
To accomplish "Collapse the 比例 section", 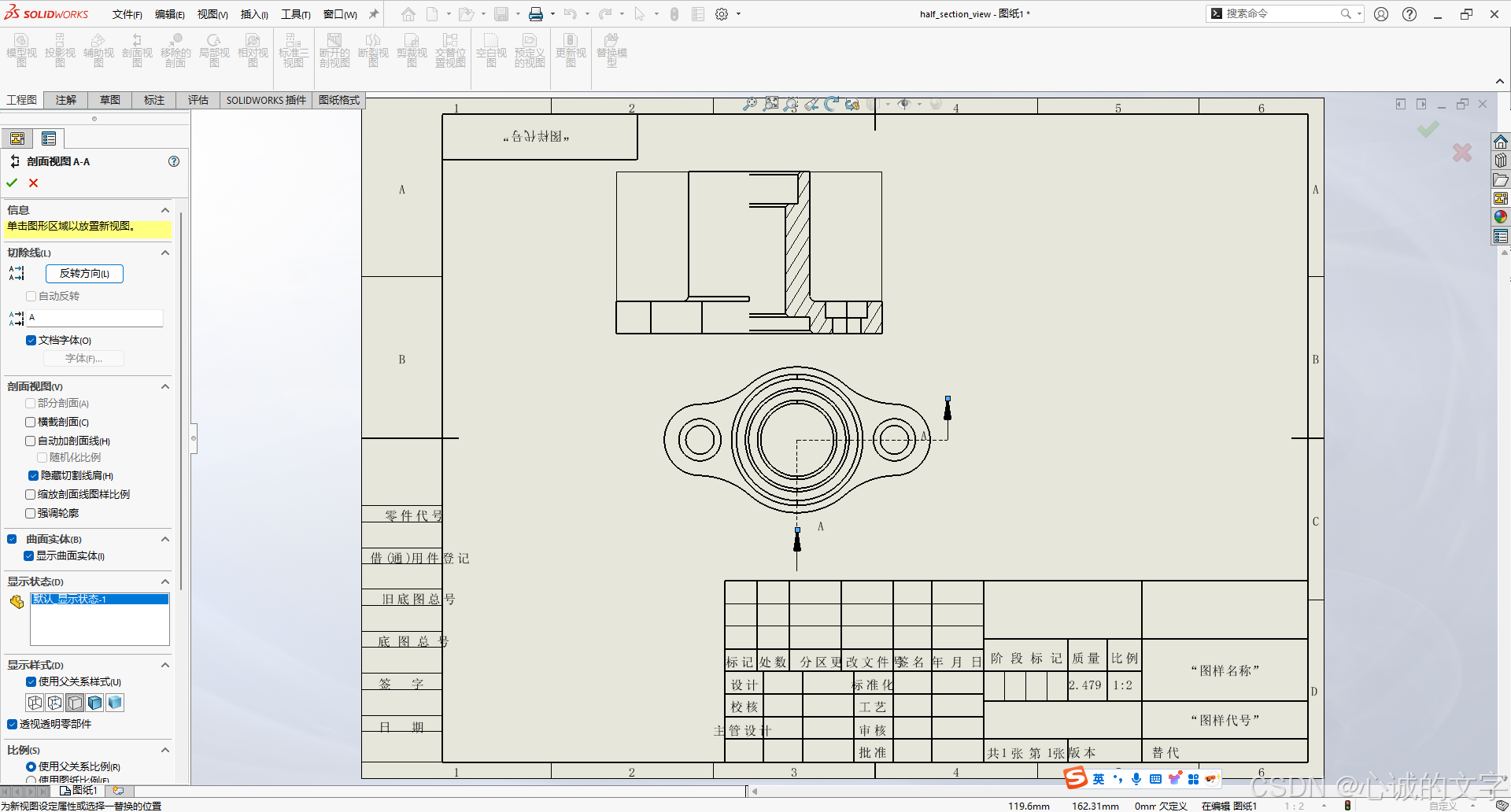I will [165, 750].
